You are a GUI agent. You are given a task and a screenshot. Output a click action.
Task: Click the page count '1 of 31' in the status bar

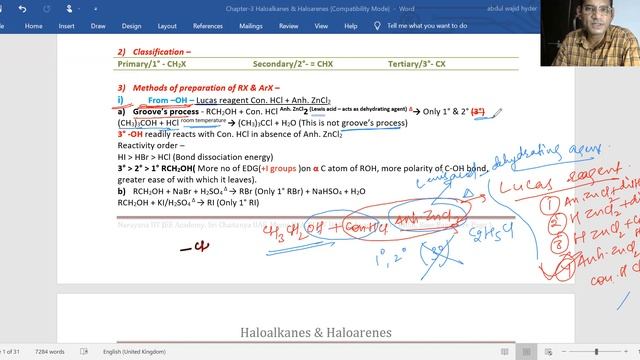click(10, 351)
